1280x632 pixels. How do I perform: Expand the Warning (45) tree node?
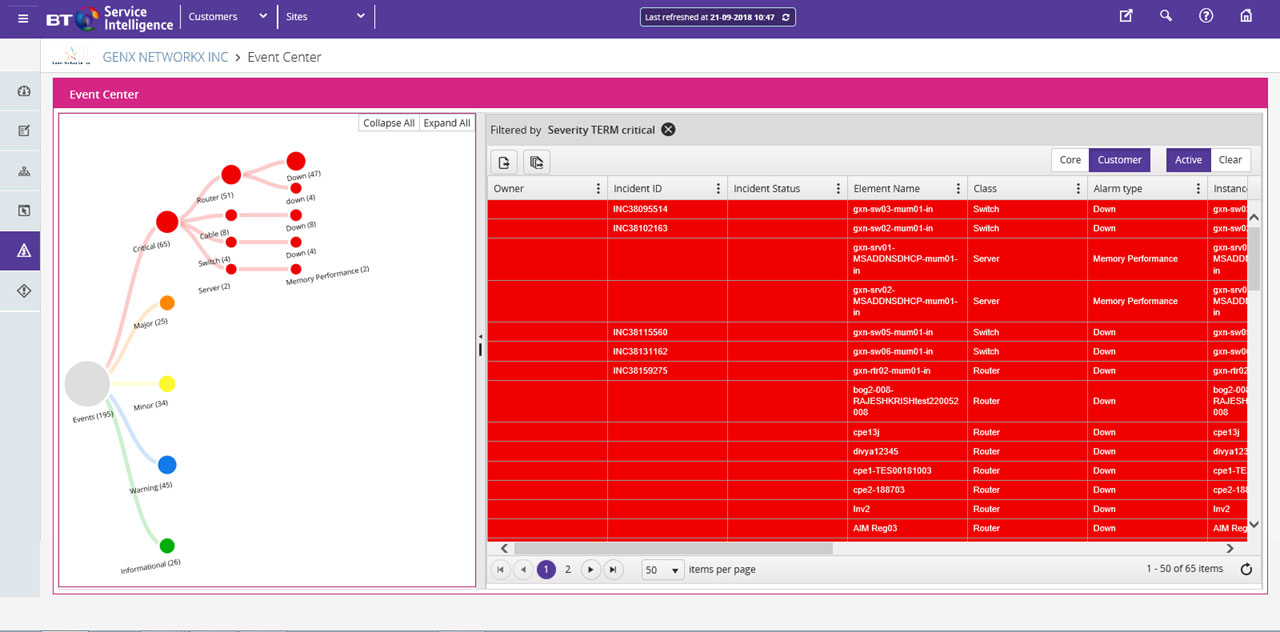[x=167, y=465]
